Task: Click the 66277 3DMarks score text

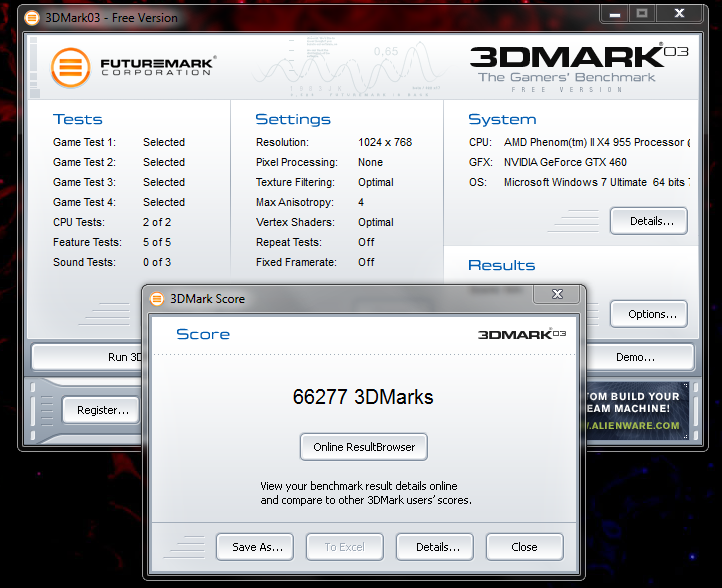Action: 363,397
